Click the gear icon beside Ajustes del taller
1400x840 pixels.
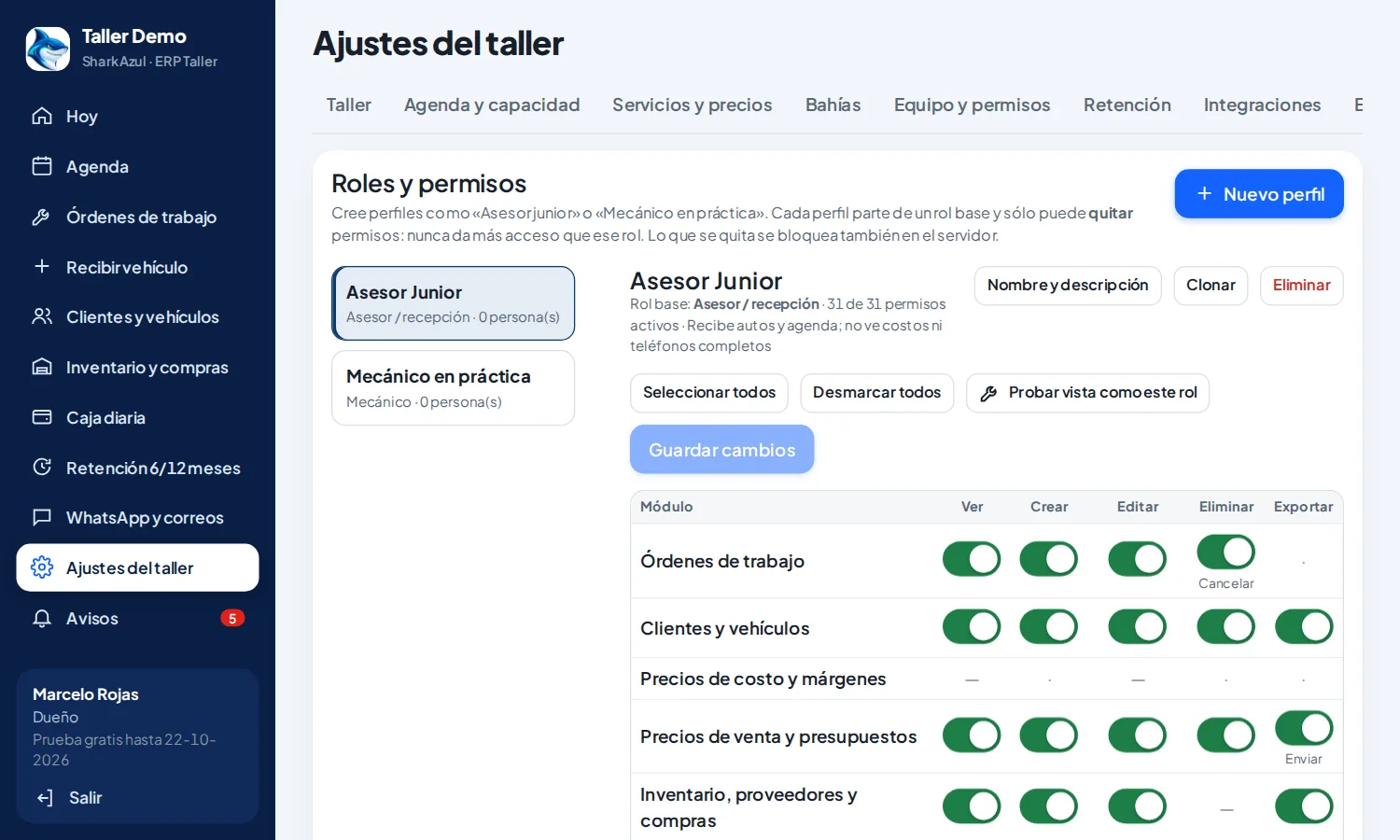click(x=42, y=567)
